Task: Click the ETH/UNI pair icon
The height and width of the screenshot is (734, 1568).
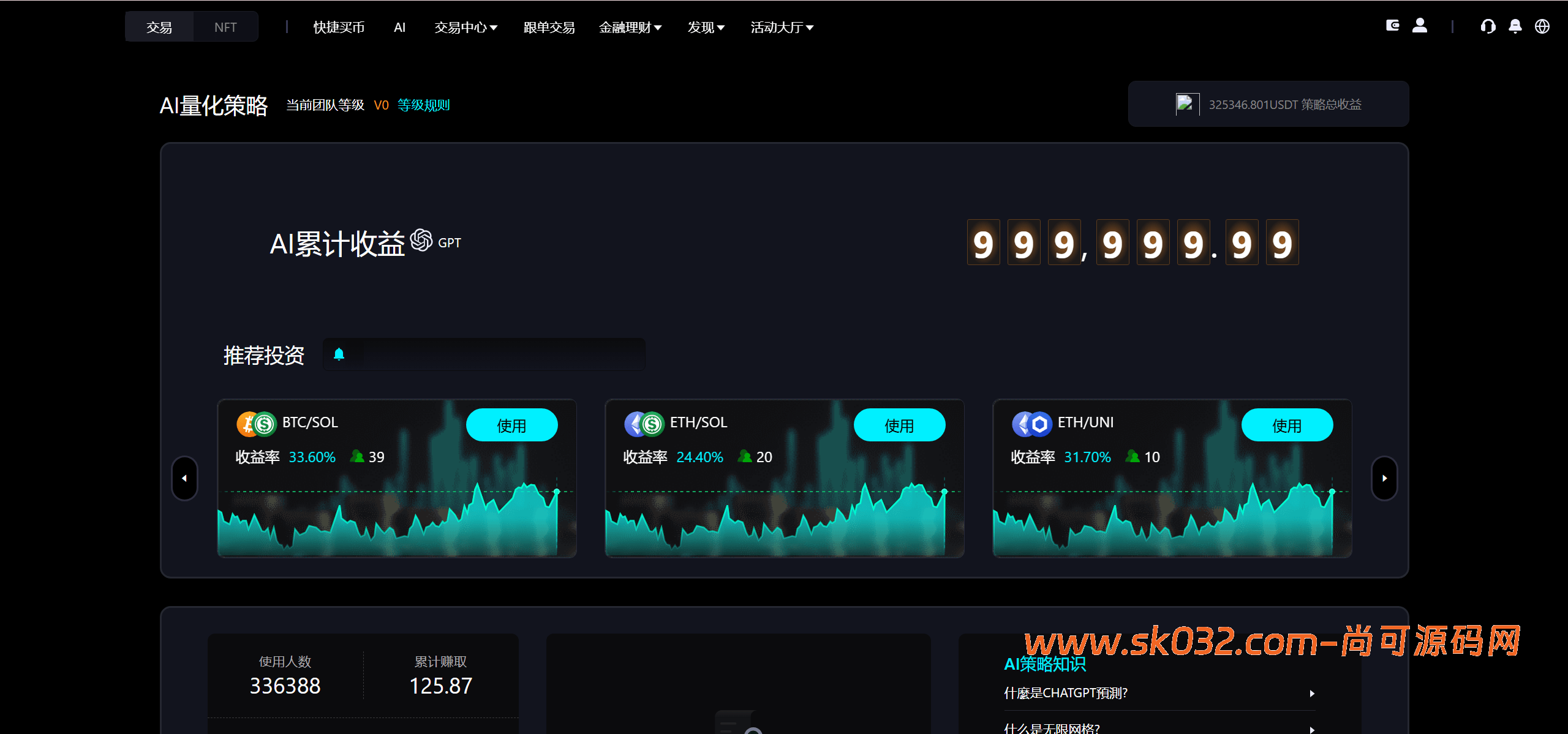Action: [x=1032, y=422]
